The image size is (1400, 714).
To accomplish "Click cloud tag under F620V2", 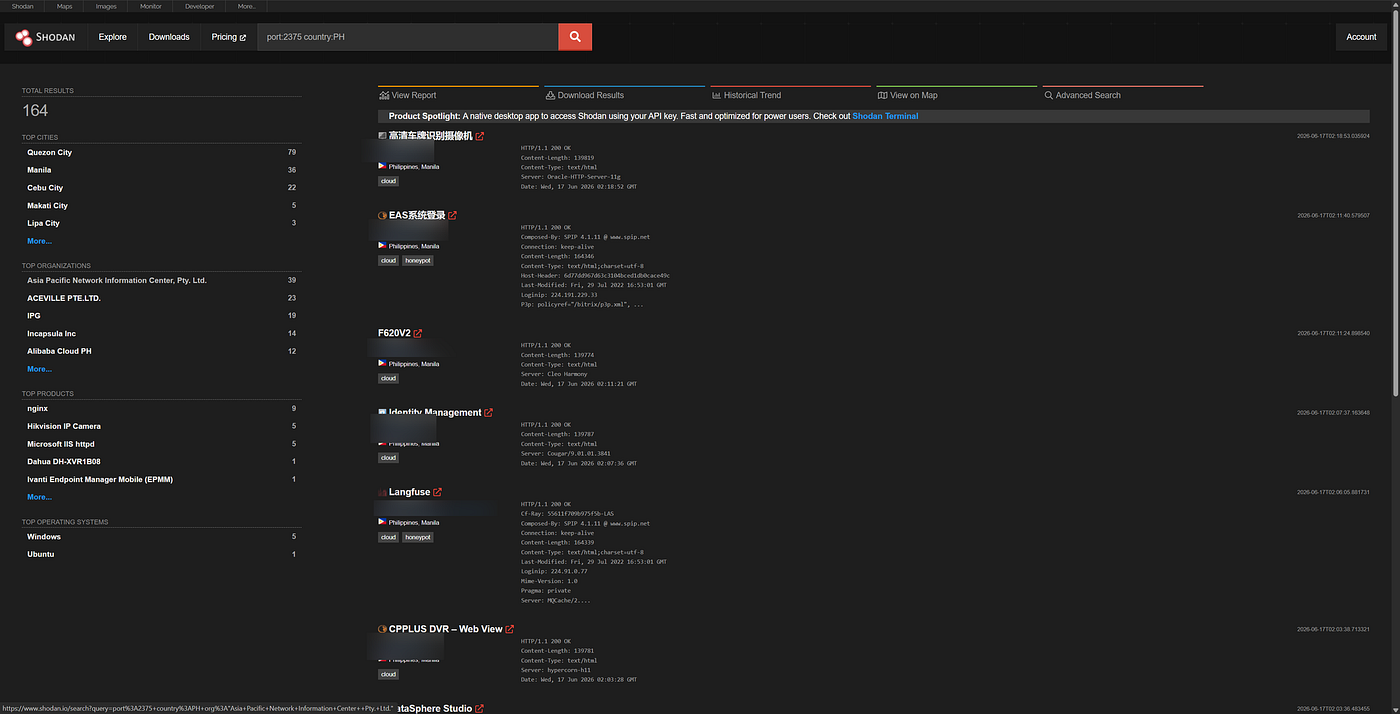I will pyautogui.click(x=388, y=378).
